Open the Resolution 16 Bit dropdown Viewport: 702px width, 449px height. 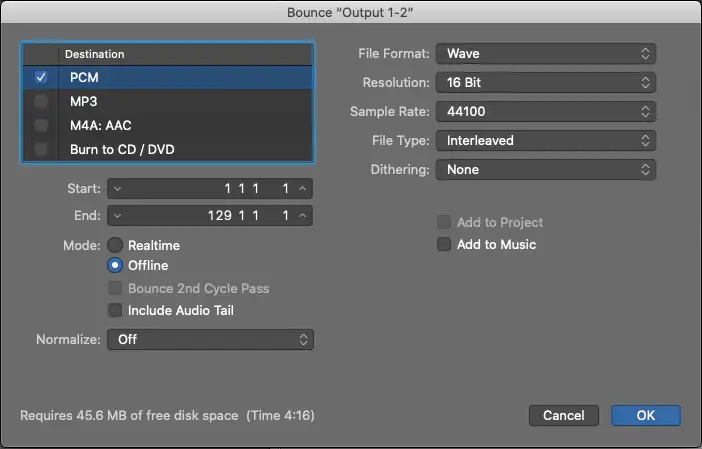point(545,82)
